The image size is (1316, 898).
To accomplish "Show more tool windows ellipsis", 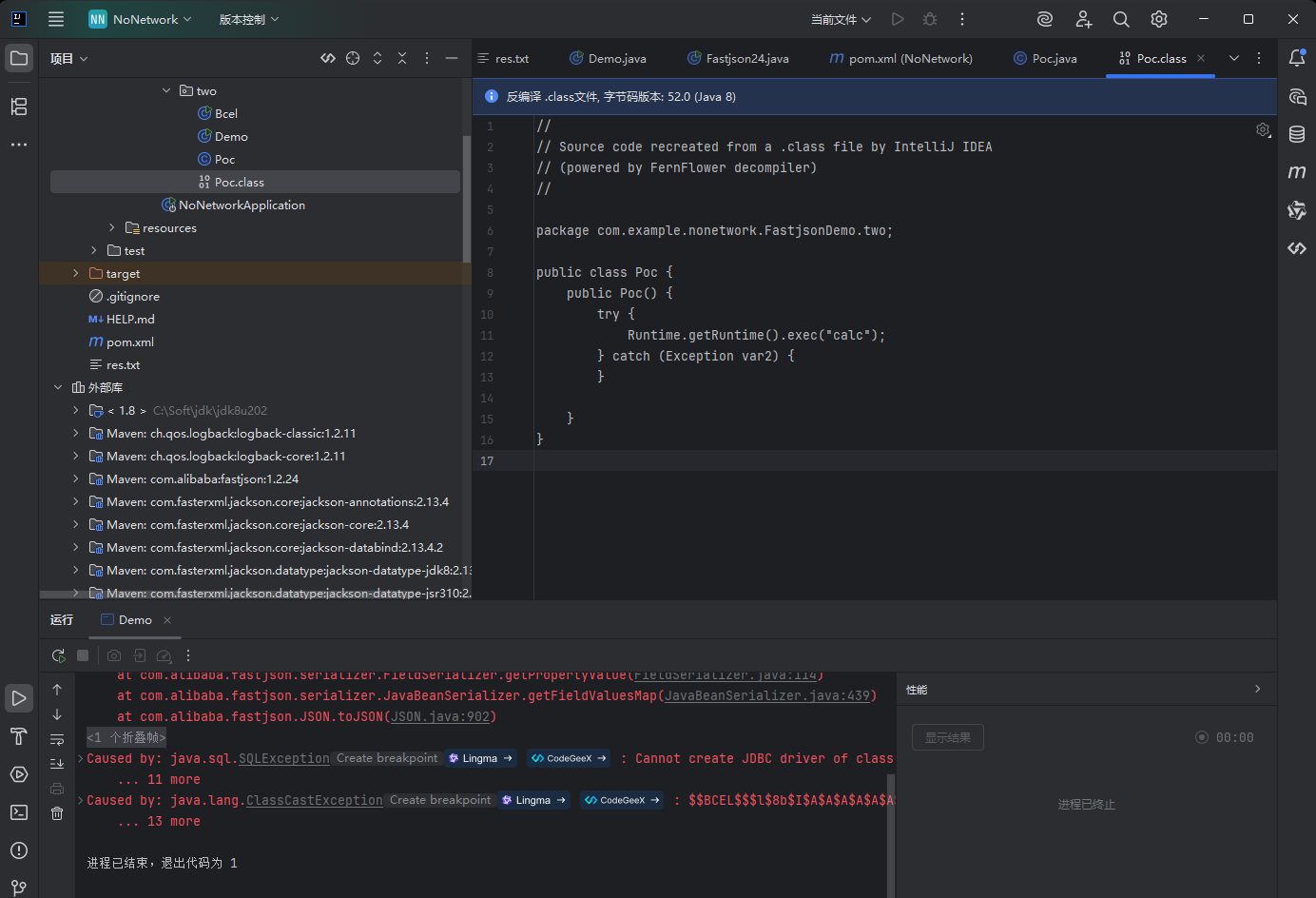I will (x=19, y=145).
